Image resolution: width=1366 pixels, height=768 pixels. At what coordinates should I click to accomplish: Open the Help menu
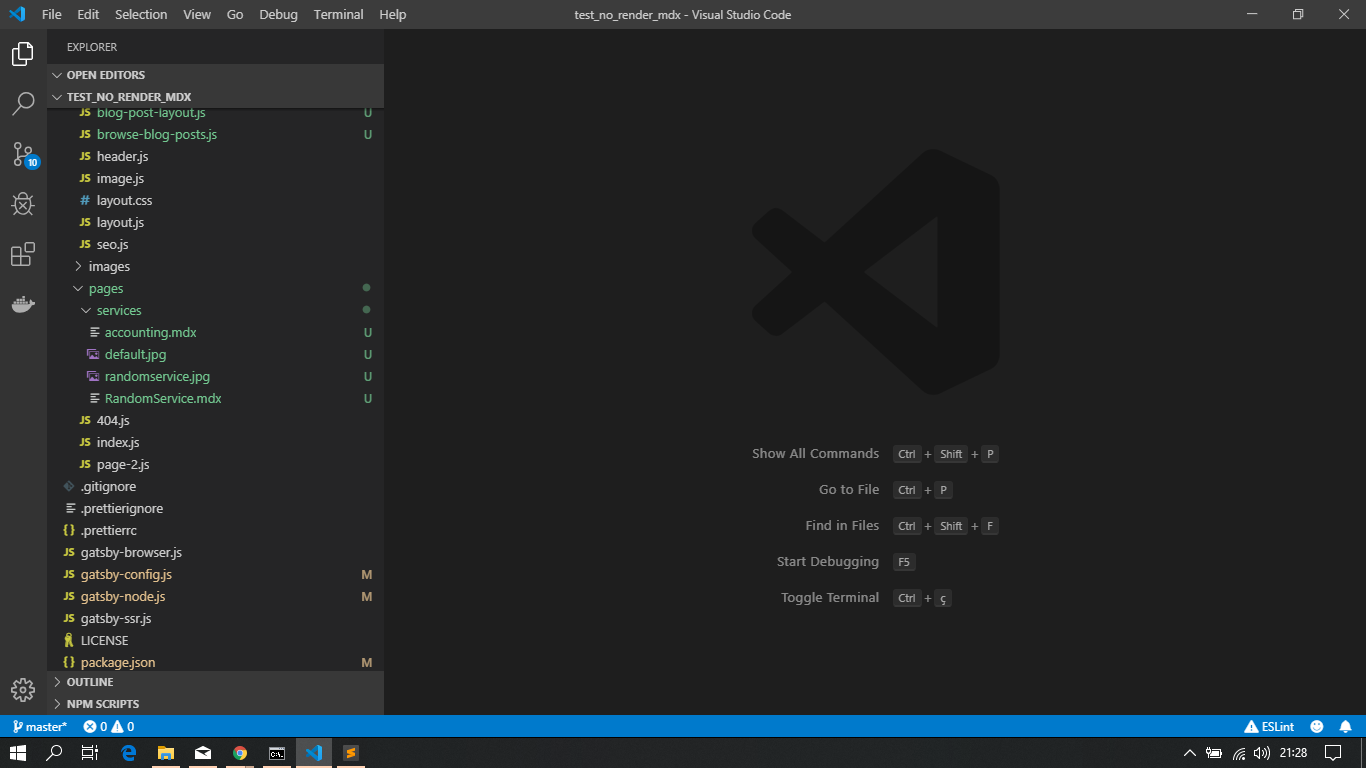[x=393, y=14]
